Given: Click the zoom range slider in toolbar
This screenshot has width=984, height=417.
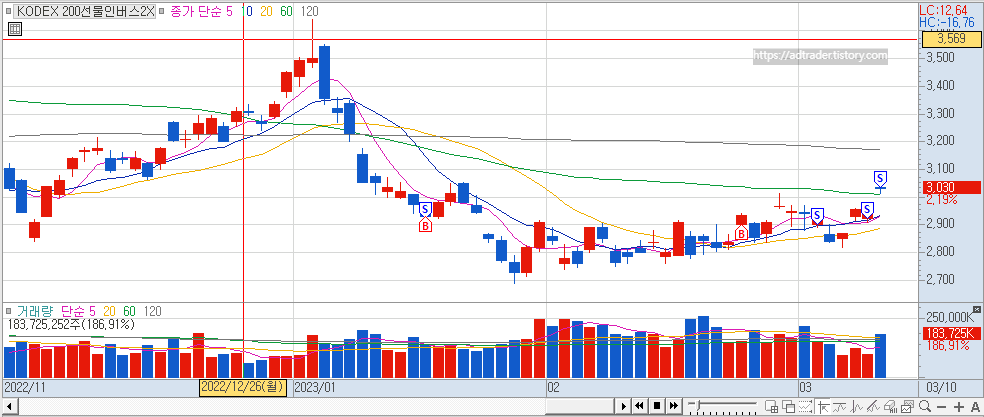Looking at the screenshot, I should (722, 406).
